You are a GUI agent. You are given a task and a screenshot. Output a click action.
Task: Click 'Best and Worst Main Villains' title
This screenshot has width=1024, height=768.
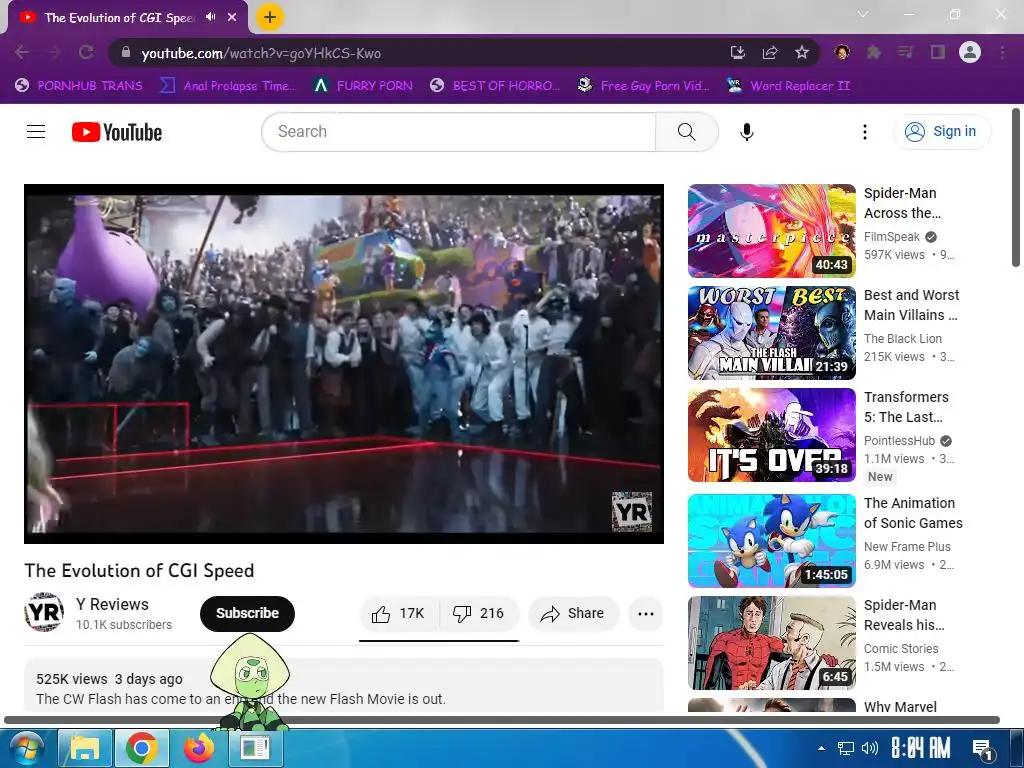point(912,305)
